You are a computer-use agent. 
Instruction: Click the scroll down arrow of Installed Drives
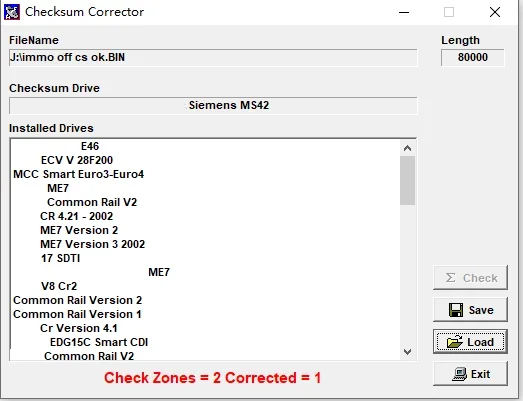(x=407, y=352)
